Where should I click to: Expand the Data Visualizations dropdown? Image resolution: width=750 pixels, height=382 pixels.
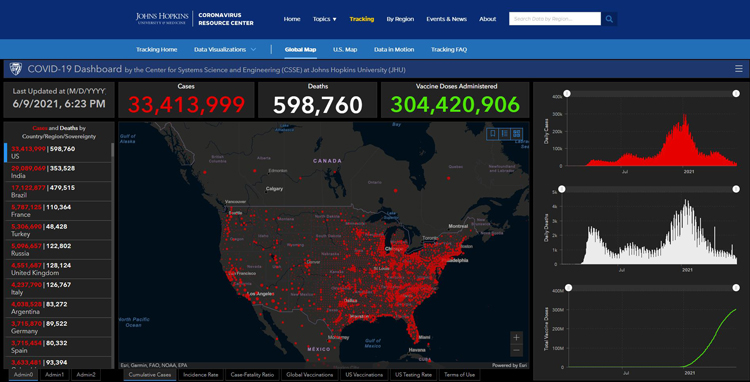[225, 50]
